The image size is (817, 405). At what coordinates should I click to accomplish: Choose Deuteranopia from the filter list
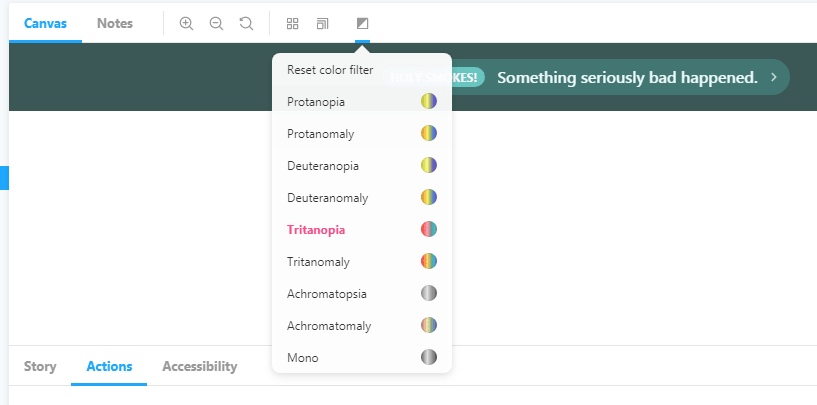tap(362, 166)
